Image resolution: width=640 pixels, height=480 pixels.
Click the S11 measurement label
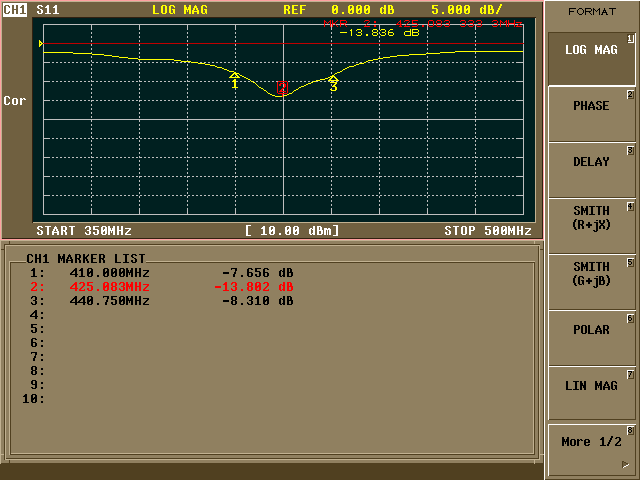48,10
